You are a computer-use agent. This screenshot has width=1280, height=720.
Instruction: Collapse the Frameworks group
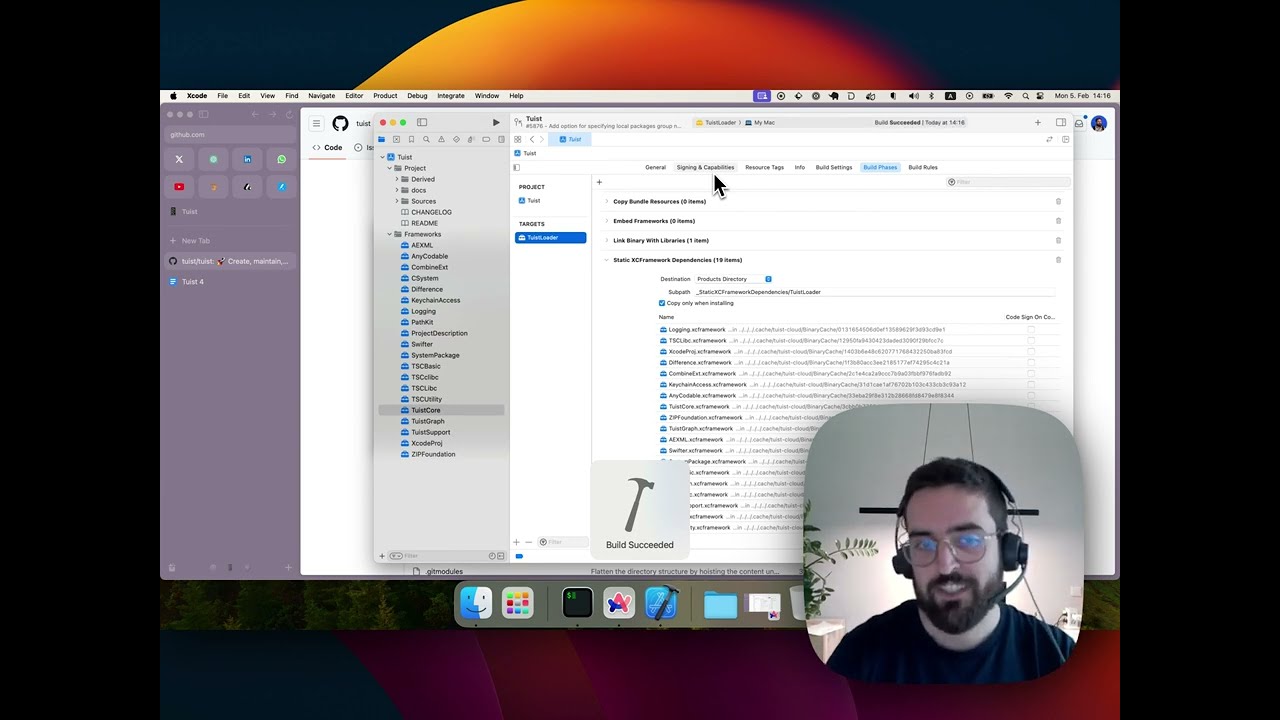(x=389, y=234)
